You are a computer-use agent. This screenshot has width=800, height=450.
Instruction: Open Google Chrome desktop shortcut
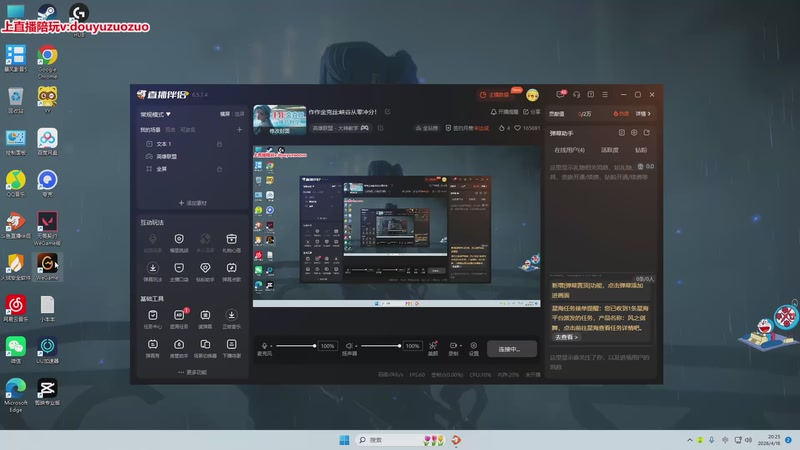(x=47, y=61)
